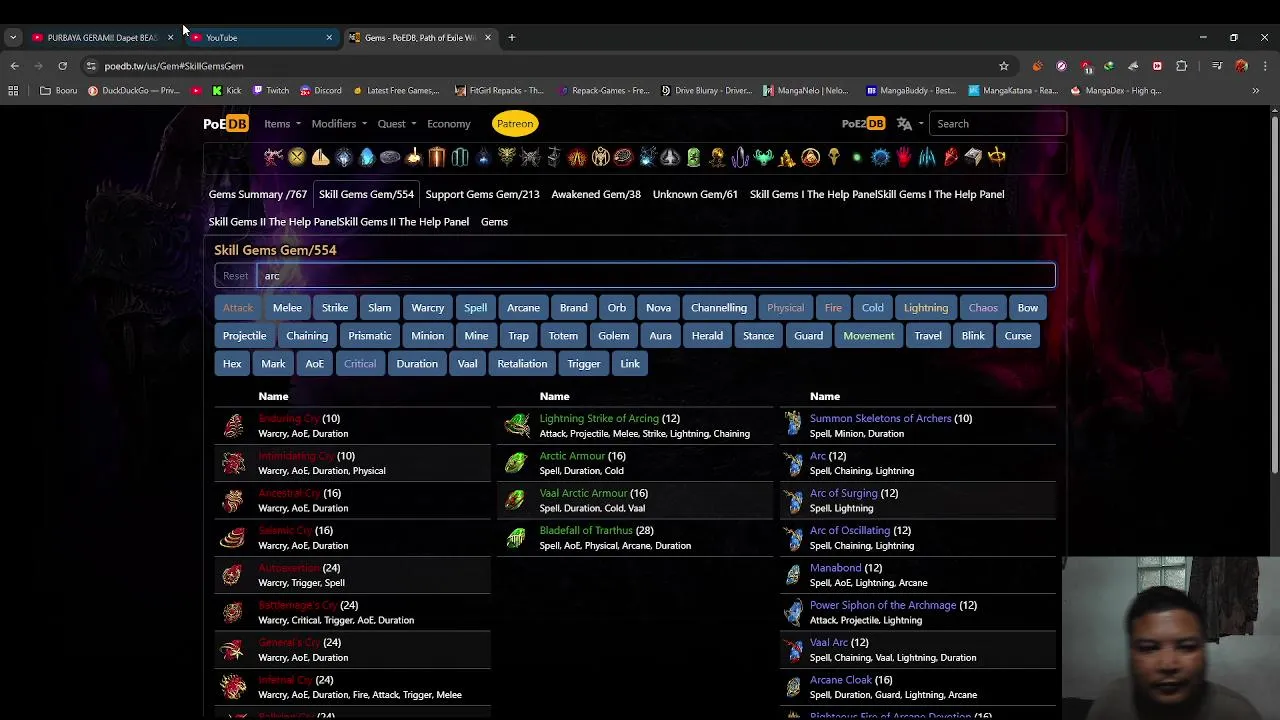Toggle the Vaal tag filter

(467, 364)
